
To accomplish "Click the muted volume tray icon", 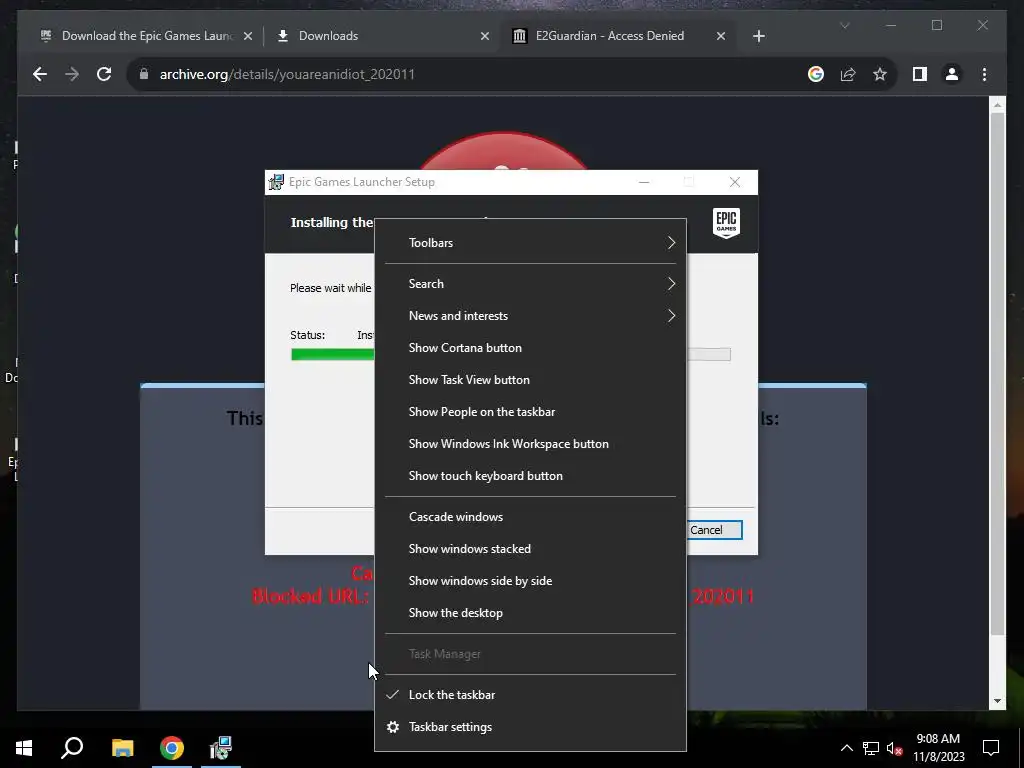I will [894, 748].
